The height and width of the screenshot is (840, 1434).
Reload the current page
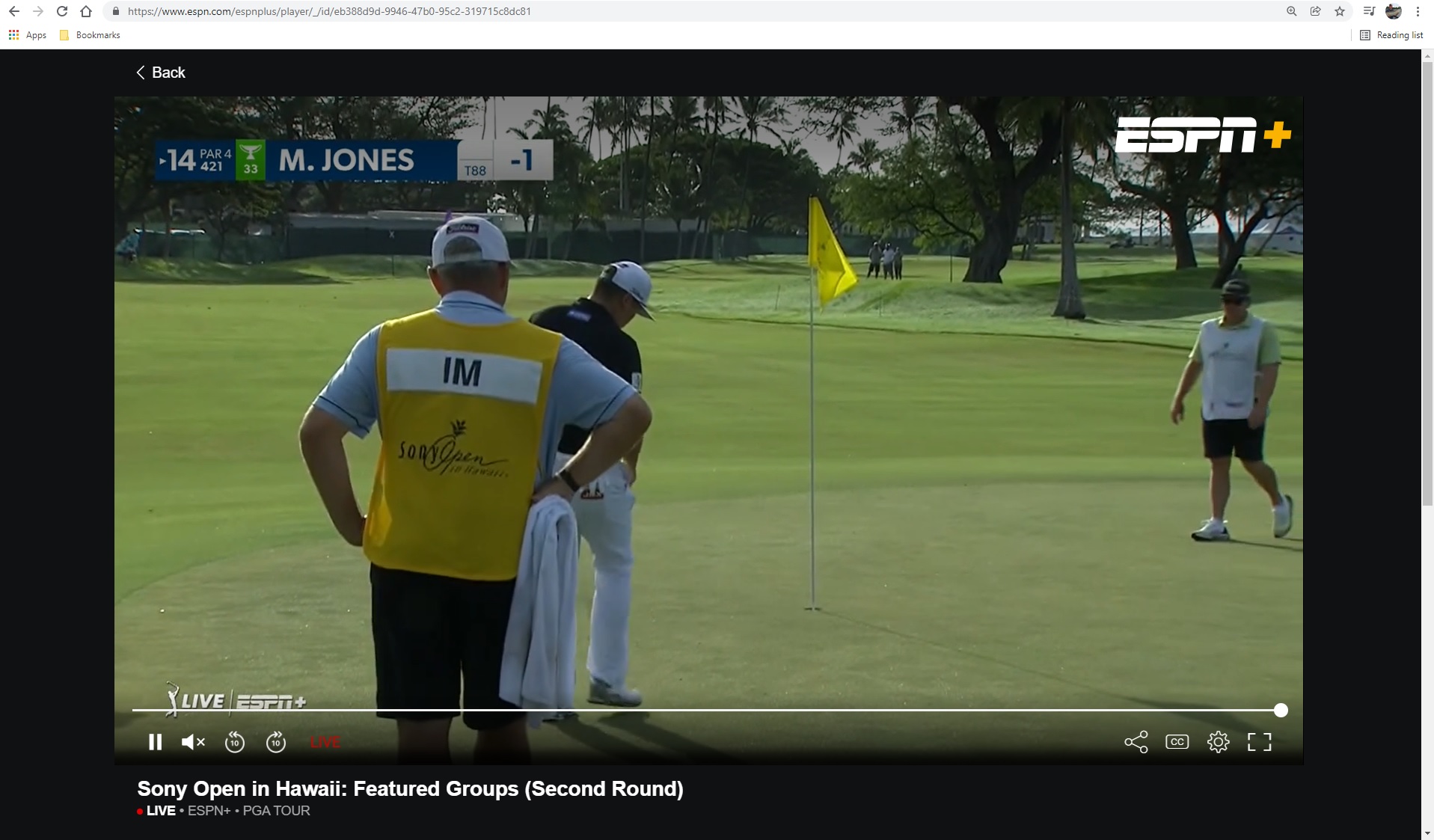coord(62,11)
